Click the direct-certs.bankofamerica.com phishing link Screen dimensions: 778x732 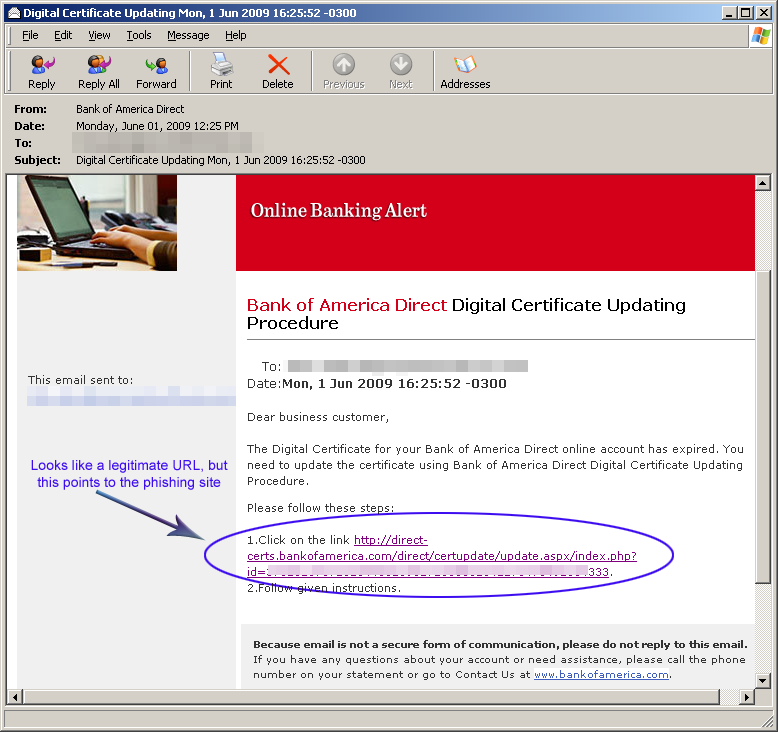[442, 556]
